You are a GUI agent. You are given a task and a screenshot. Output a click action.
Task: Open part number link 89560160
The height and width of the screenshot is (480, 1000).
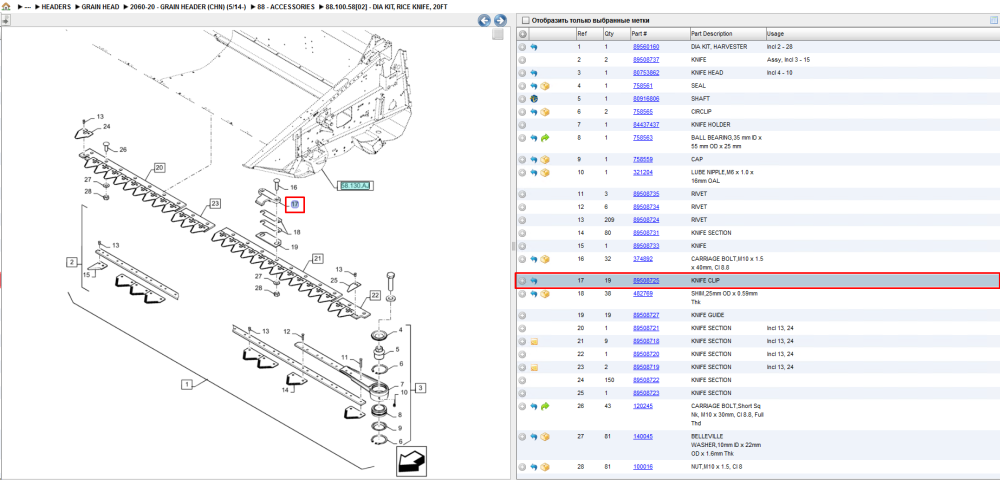tap(645, 47)
